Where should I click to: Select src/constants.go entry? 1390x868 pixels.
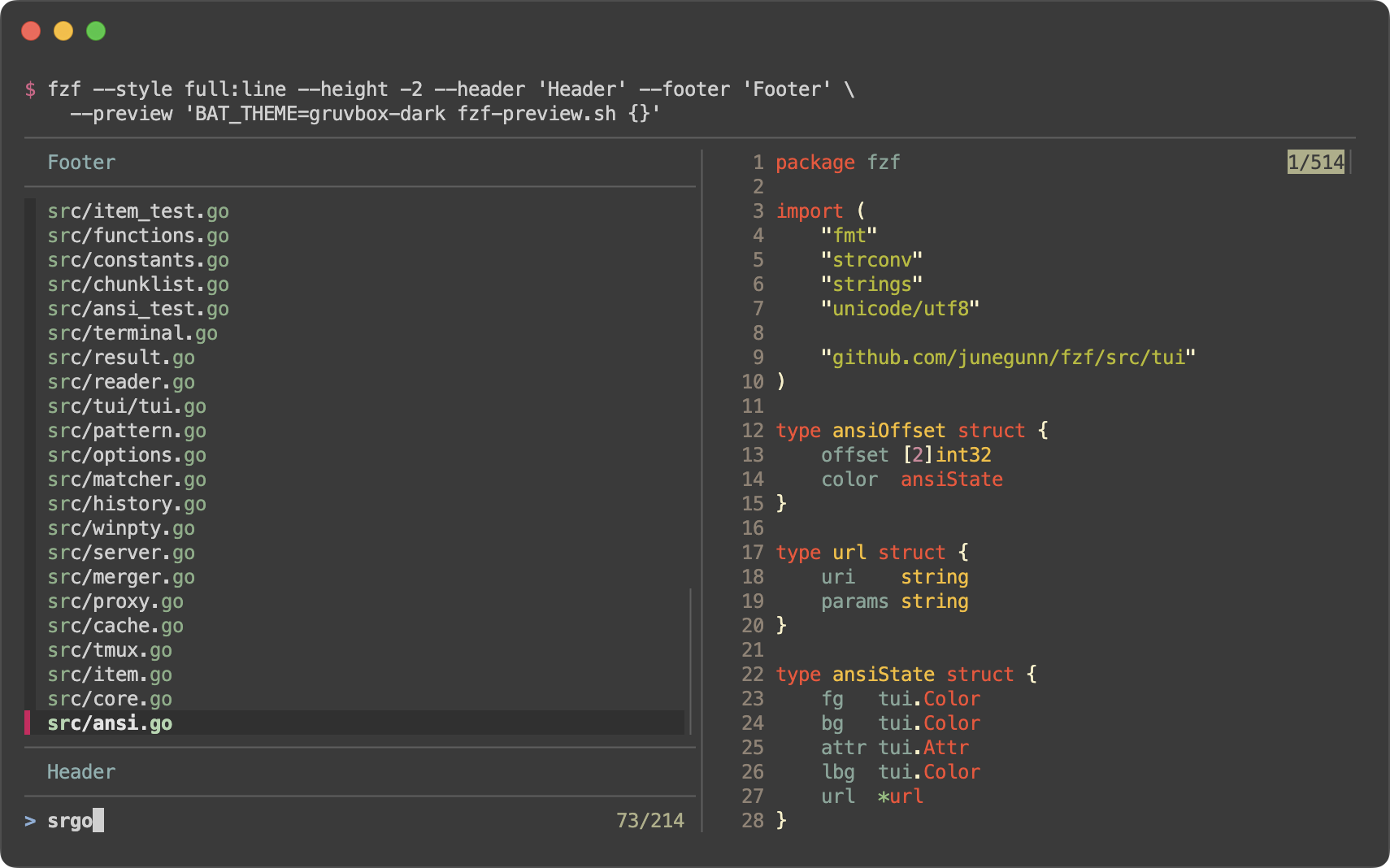(x=138, y=260)
